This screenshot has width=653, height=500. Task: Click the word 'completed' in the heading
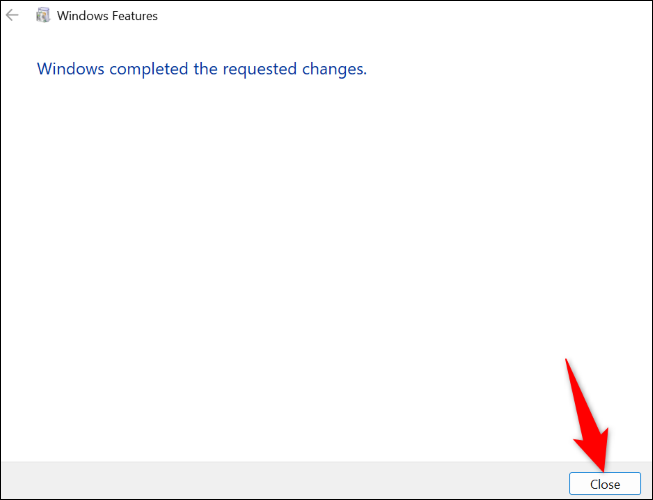click(149, 70)
